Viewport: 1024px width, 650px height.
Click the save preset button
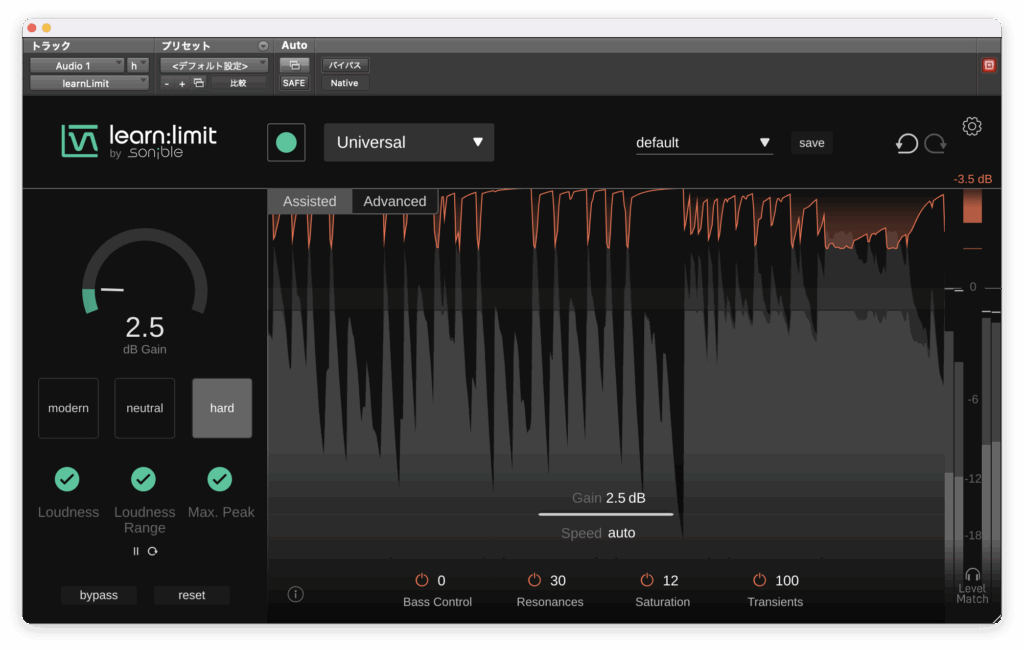click(812, 143)
